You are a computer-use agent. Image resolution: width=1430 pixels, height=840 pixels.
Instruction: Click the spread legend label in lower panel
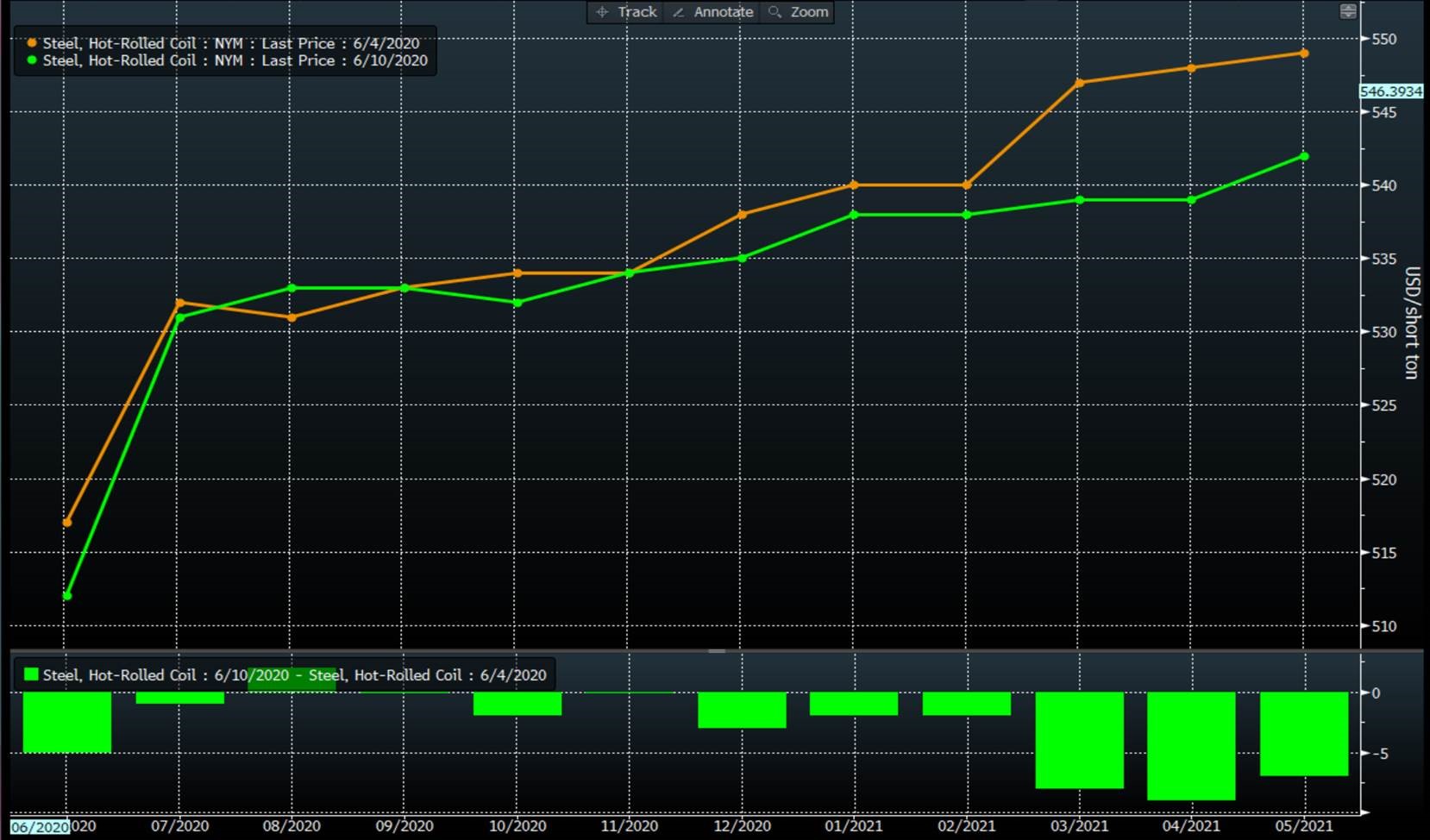pyautogui.click(x=294, y=675)
